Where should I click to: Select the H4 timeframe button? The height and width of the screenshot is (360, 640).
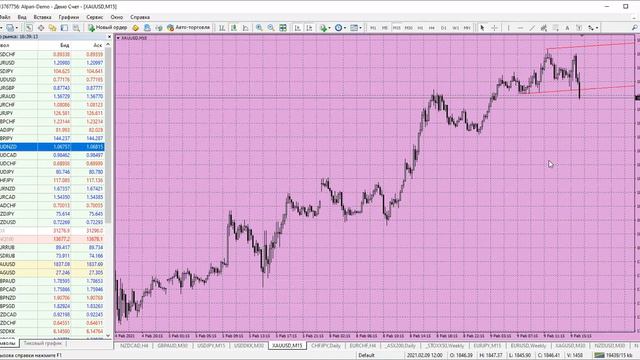432,28
